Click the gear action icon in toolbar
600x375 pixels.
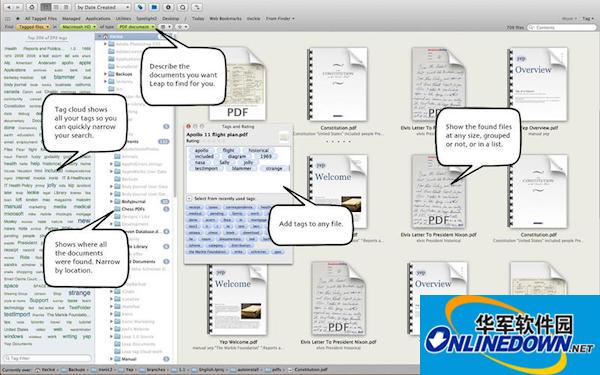(32, 7)
